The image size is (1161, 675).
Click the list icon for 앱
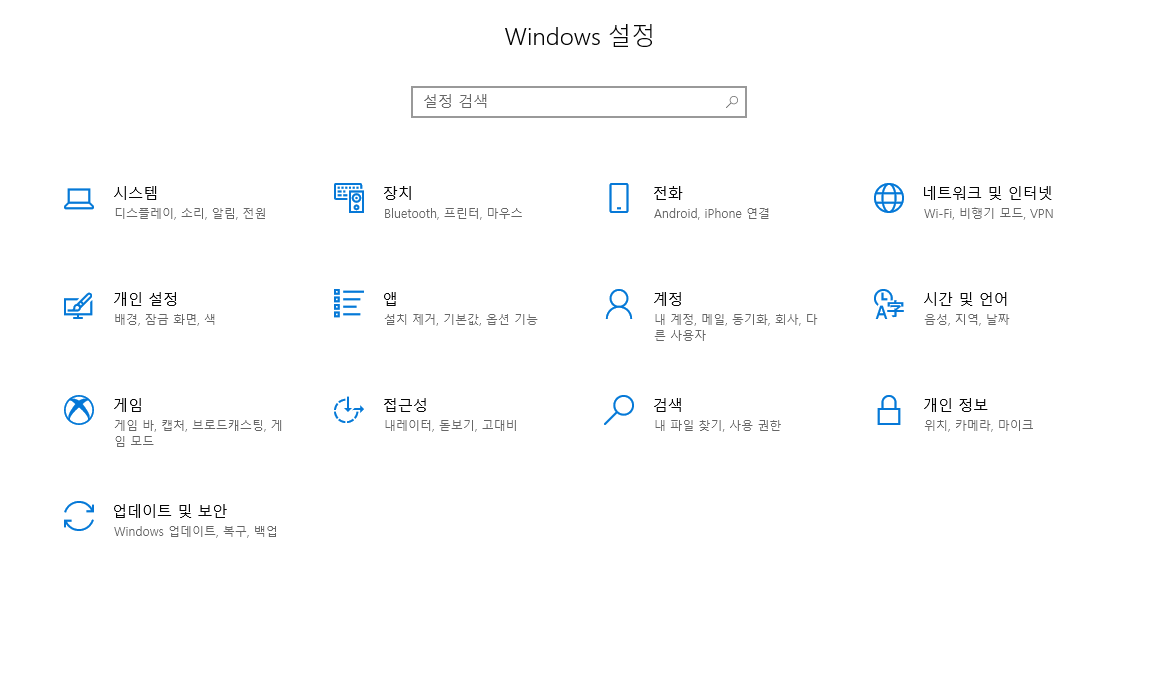click(349, 303)
